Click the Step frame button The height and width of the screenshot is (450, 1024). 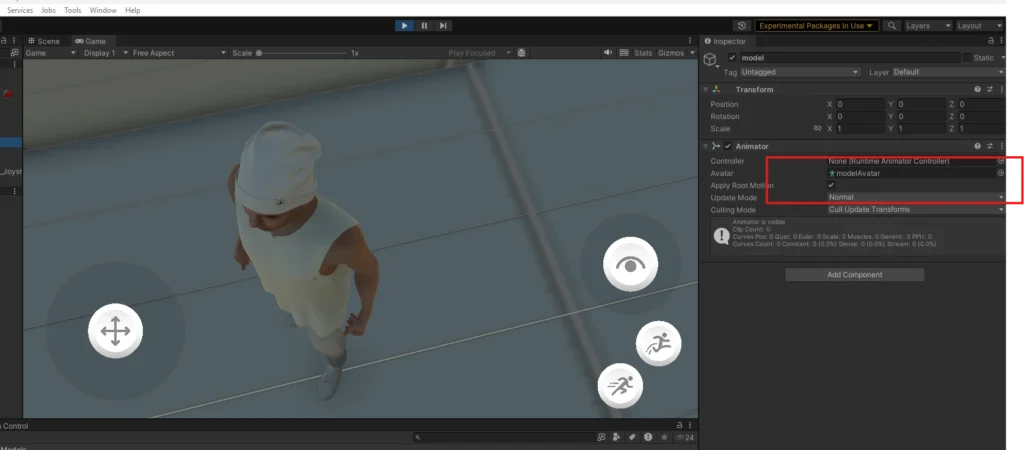(443, 25)
